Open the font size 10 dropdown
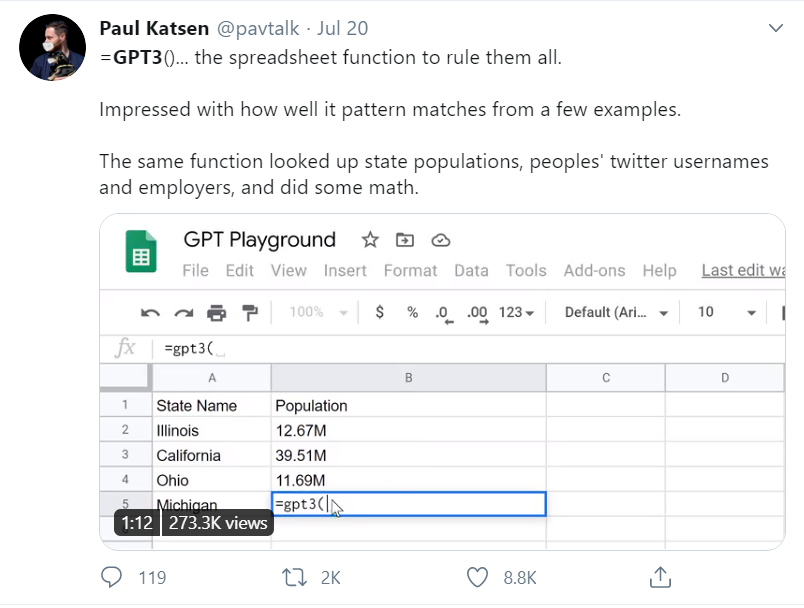 [x=727, y=312]
